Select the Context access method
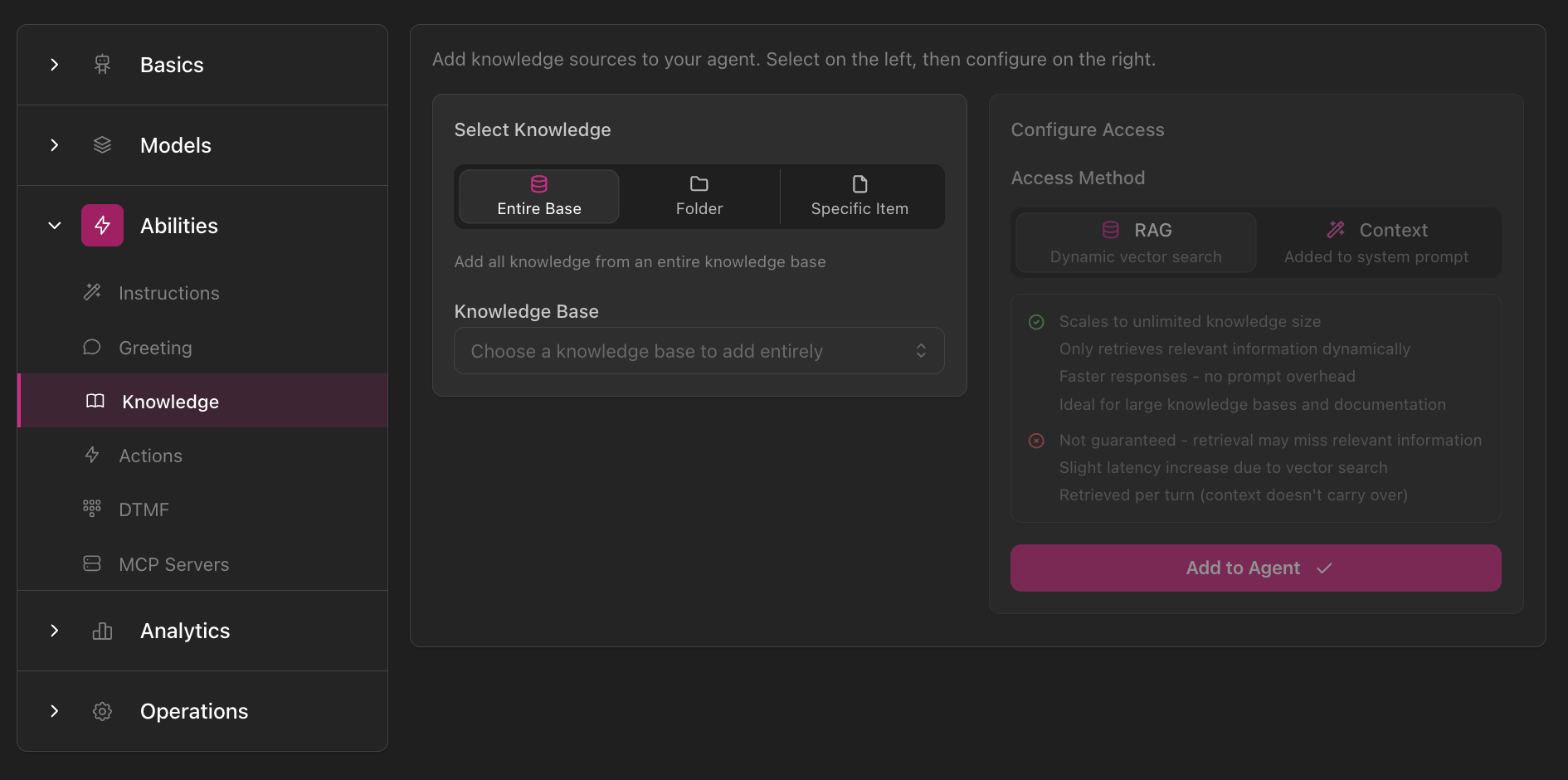Screen dimensions: 1568x780 (1378, 242)
